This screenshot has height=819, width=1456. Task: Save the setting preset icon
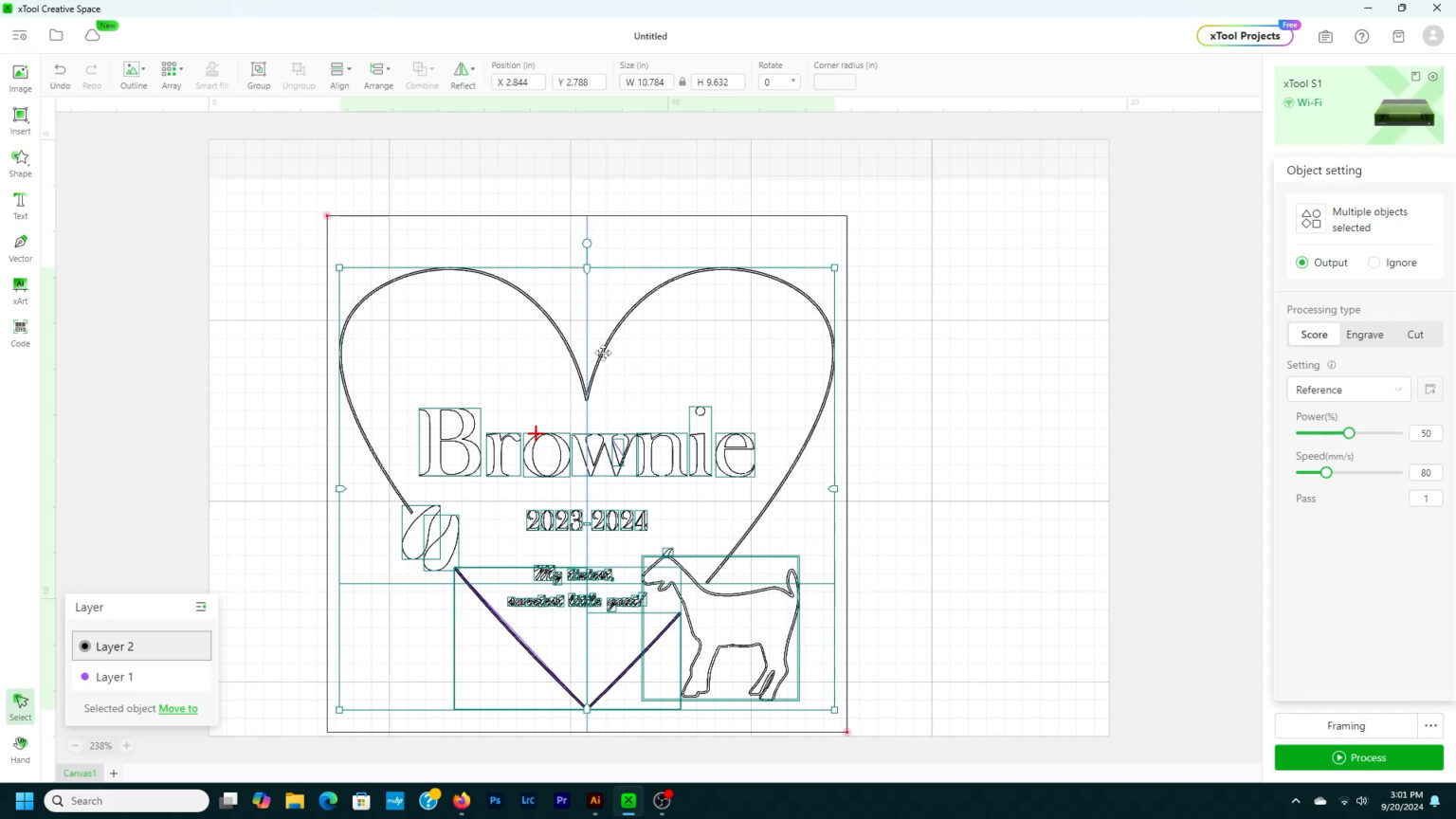[x=1429, y=390]
